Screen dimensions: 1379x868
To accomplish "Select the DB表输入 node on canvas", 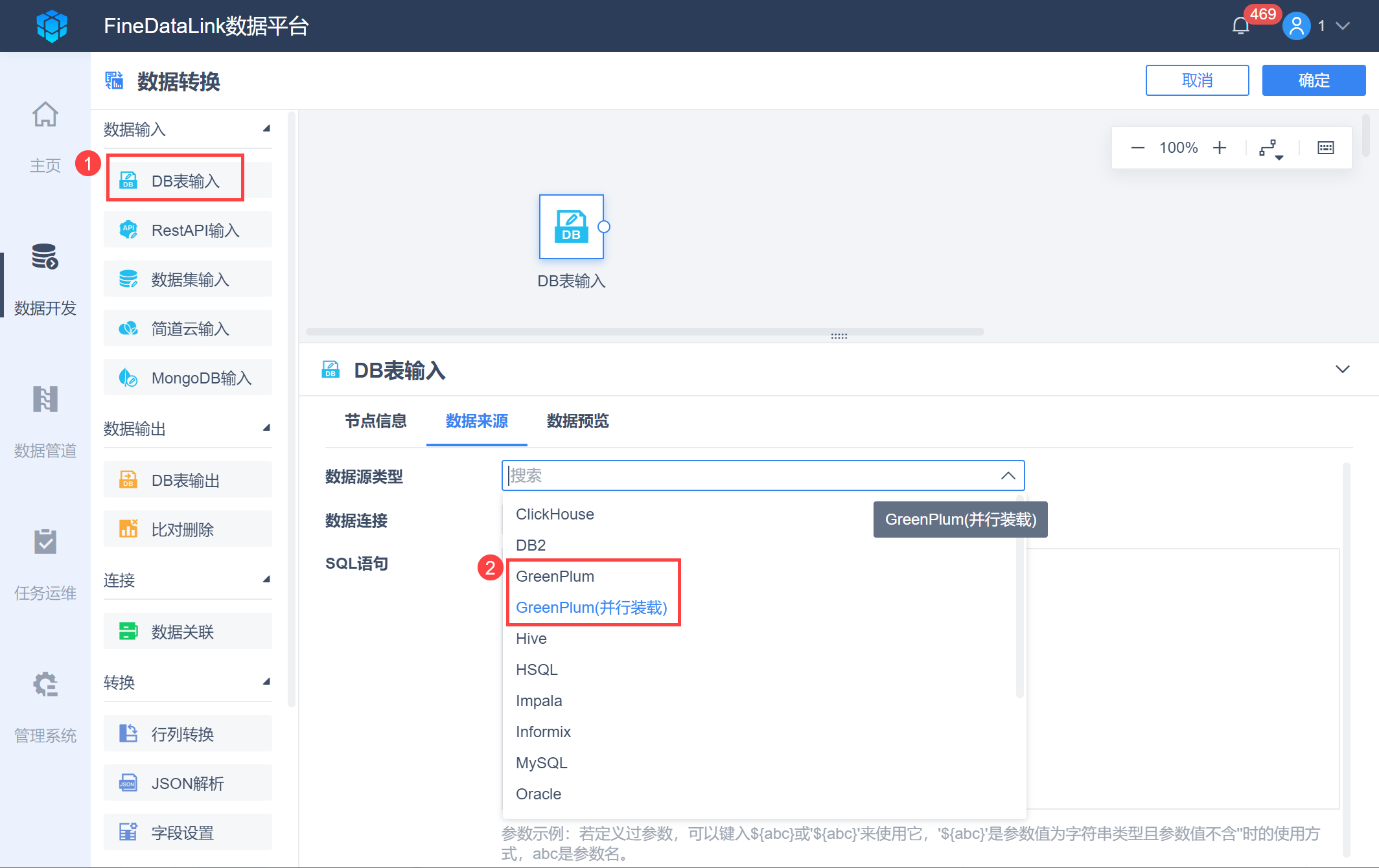I will point(571,227).
